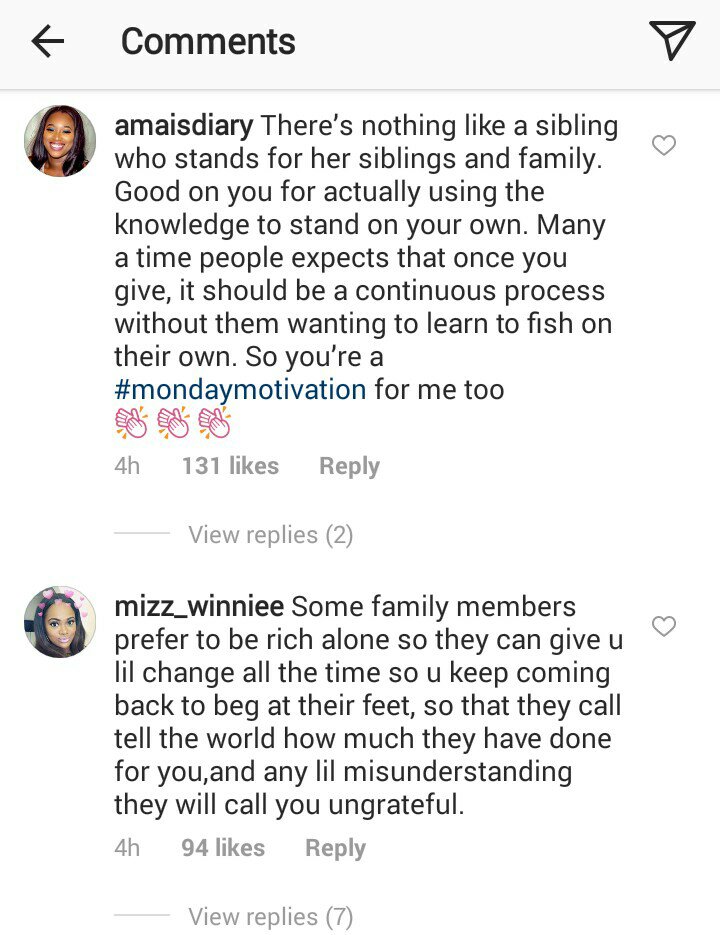This screenshot has width=720, height=935.
Task: Like mizz_winniee's comment with heart
Action: [x=663, y=627]
